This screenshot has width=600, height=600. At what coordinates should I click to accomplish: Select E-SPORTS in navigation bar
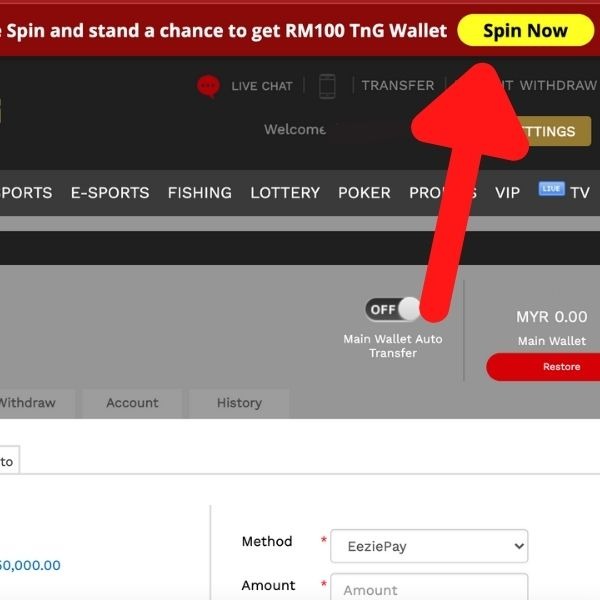tap(110, 193)
